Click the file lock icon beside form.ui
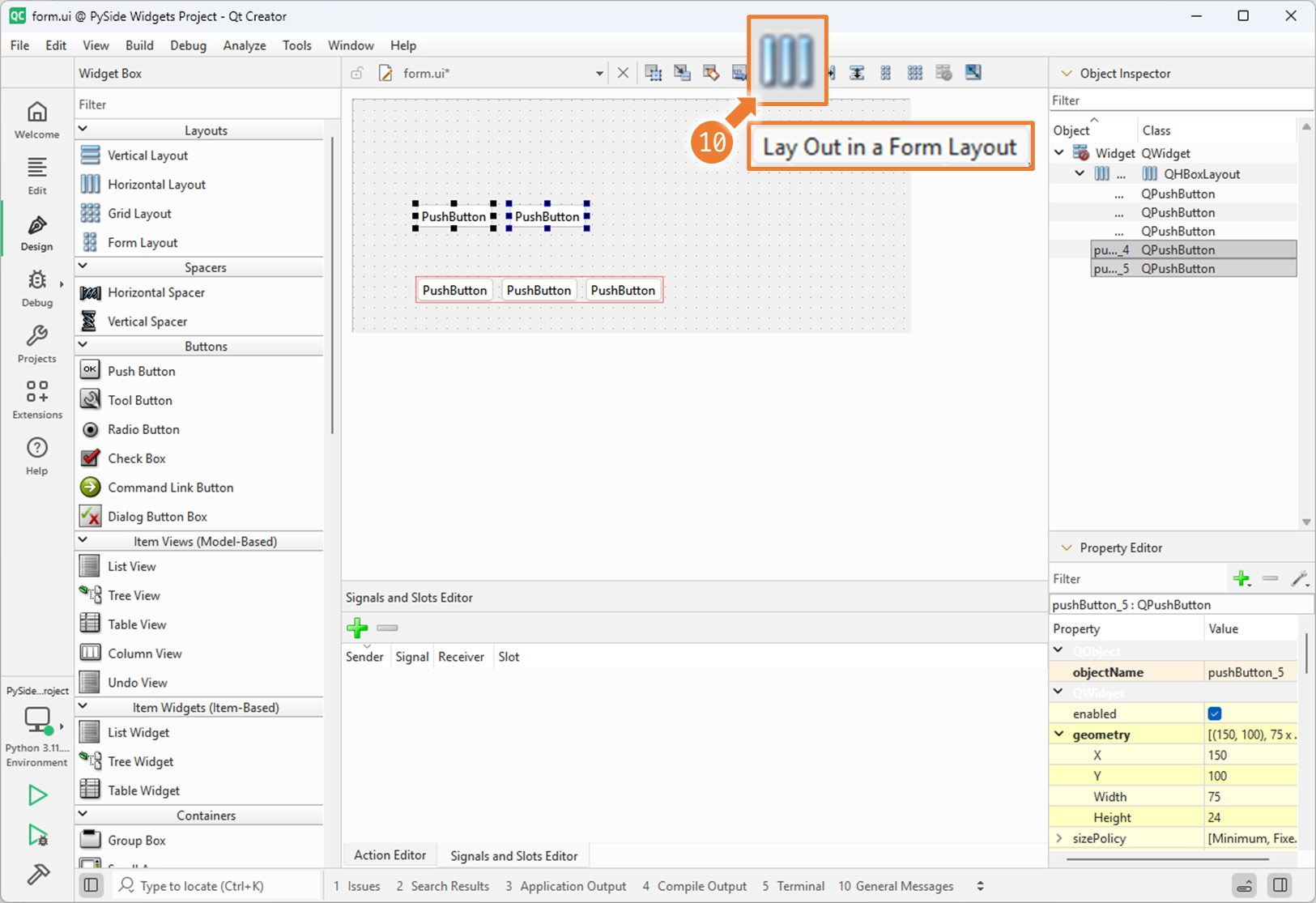 (356, 73)
